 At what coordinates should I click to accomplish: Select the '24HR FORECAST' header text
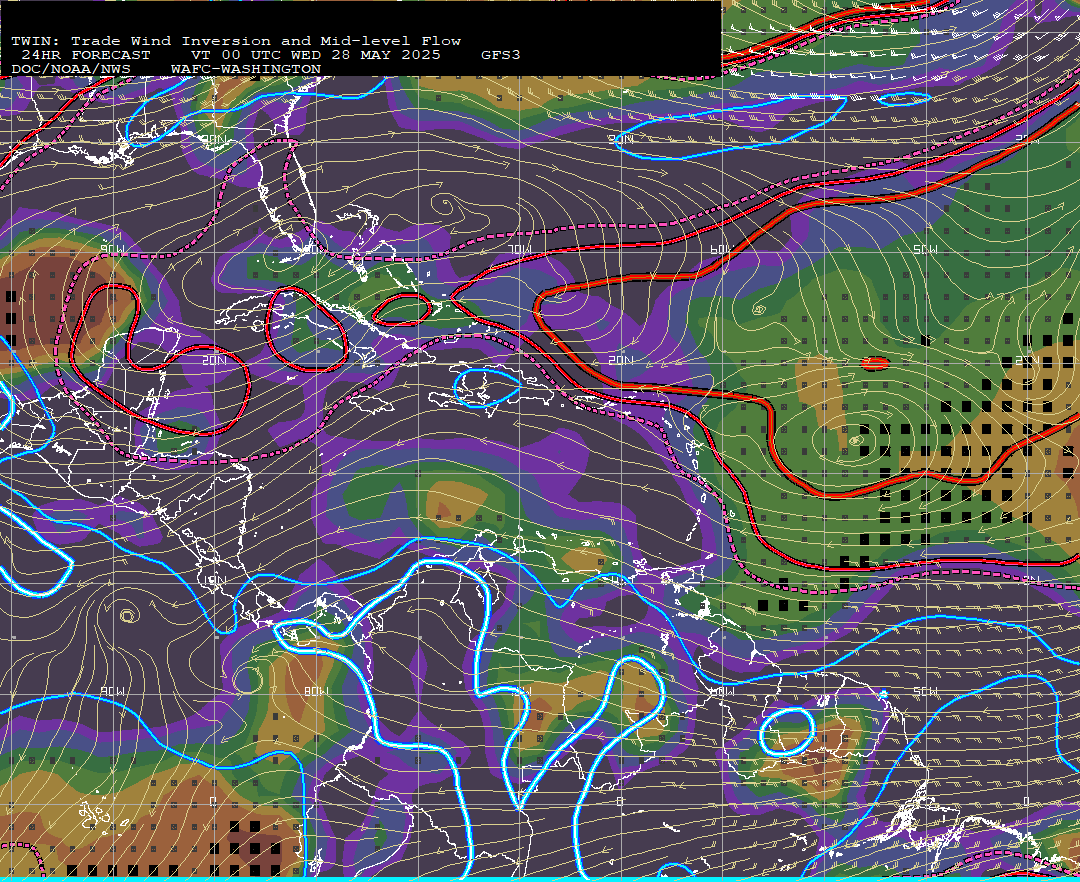86,55
